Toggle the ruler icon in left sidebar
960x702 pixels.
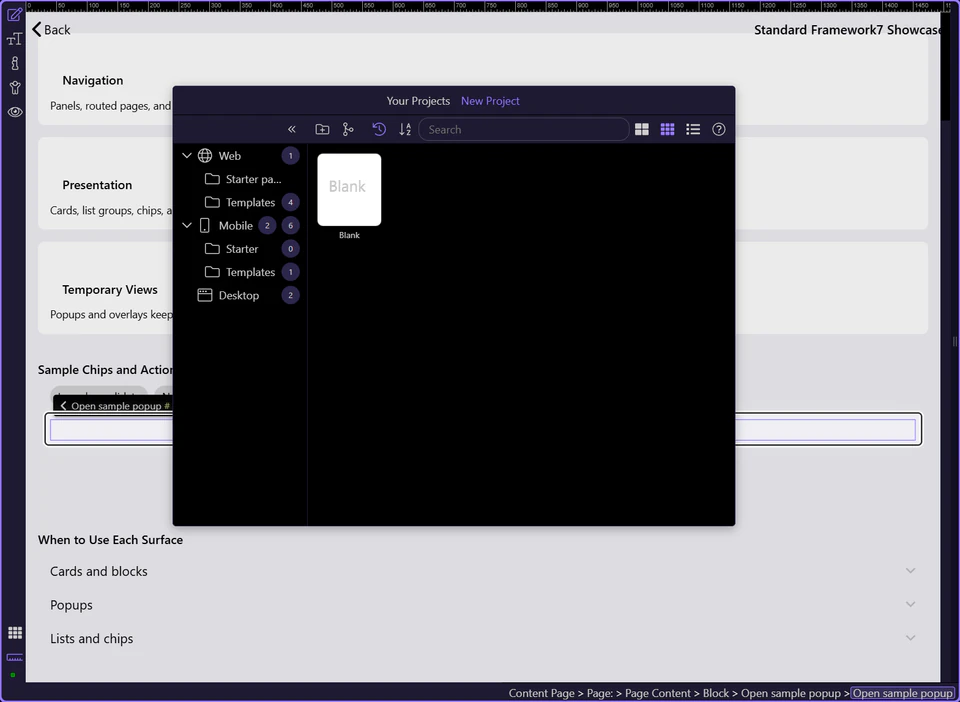[x=15, y=657]
